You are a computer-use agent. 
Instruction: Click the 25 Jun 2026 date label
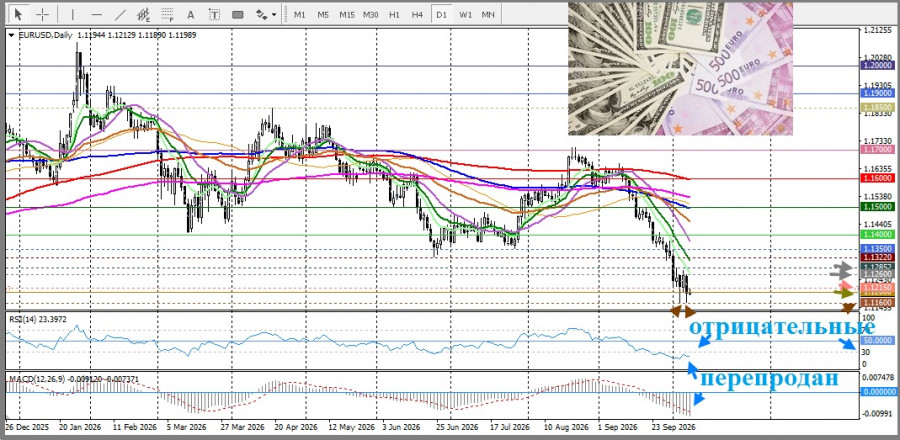pos(457,428)
